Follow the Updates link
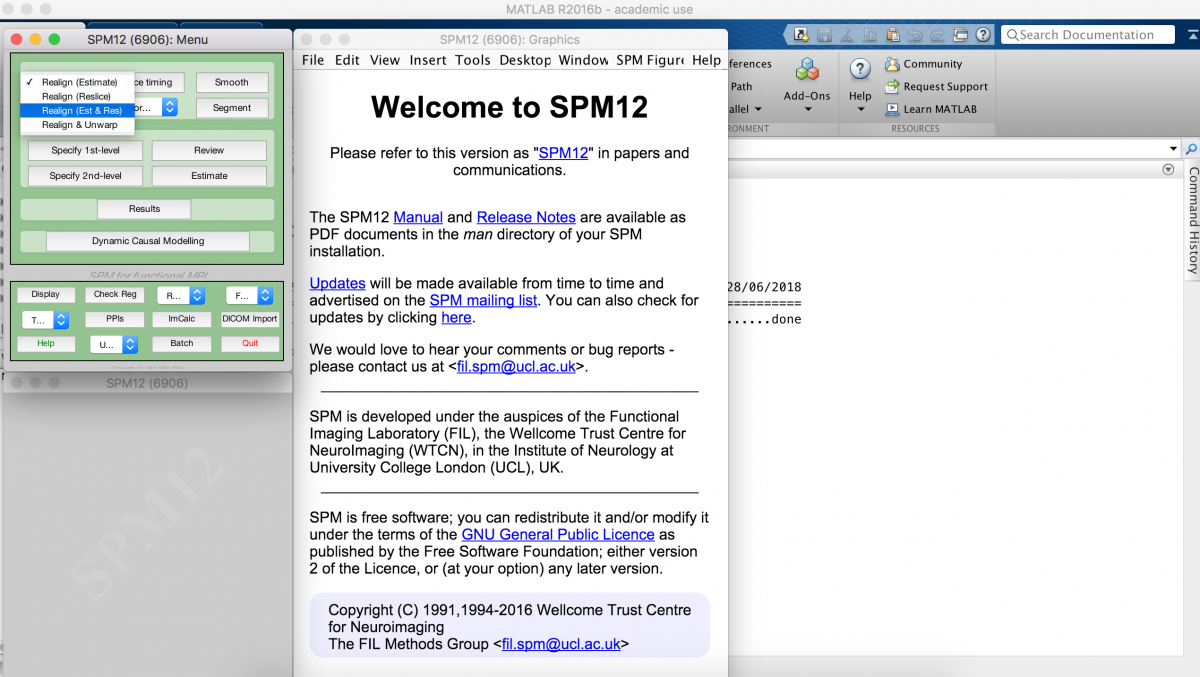Viewport: 1200px width, 677px height. point(337,283)
